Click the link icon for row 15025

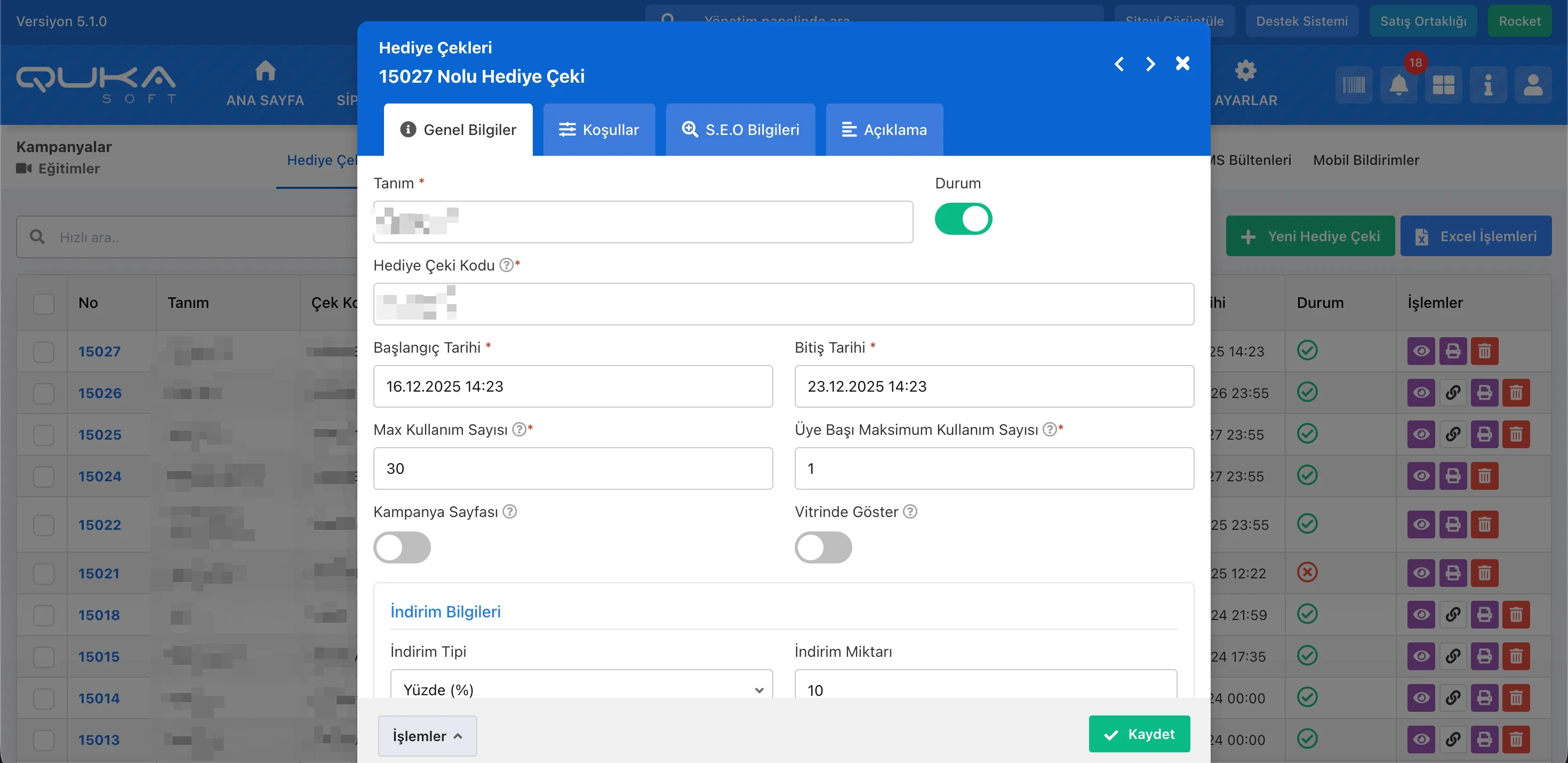tap(1452, 434)
